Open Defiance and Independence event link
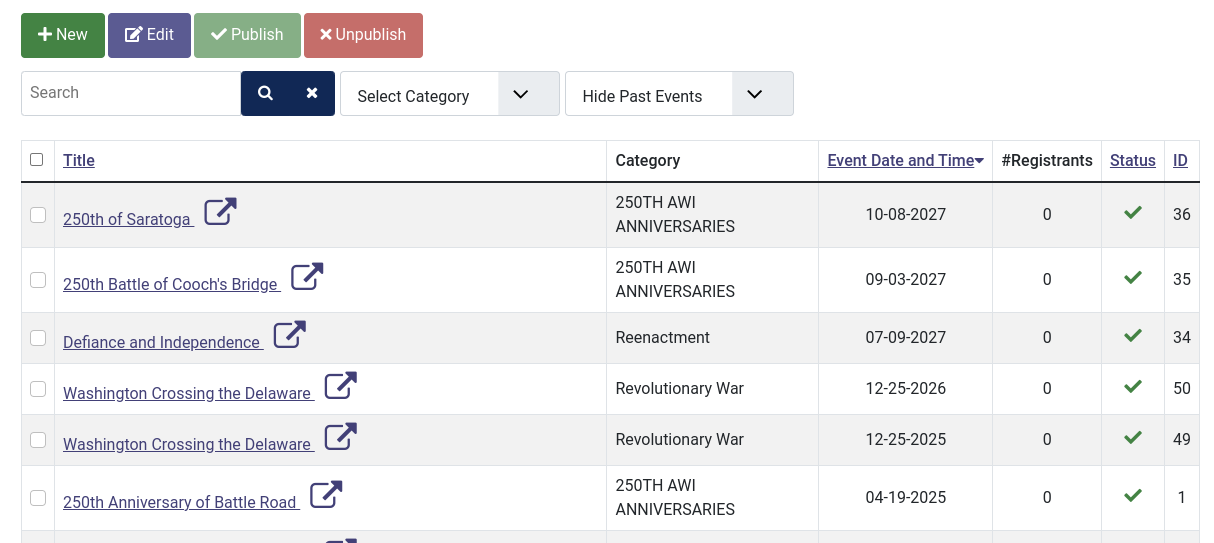This screenshot has height=543, width=1214. (x=162, y=342)
